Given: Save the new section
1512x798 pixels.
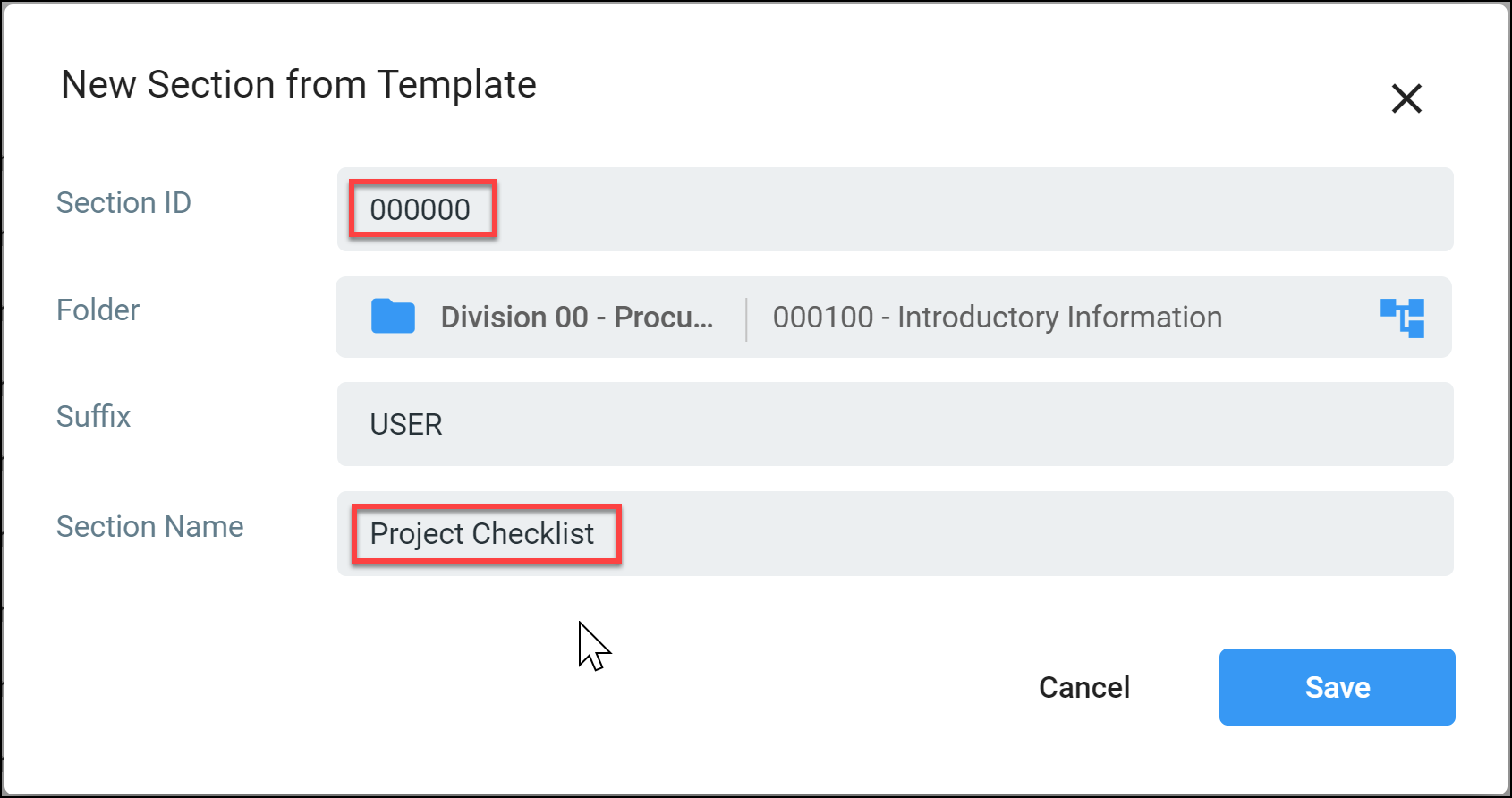Looking at the screenshot, I should [1337, 687].
